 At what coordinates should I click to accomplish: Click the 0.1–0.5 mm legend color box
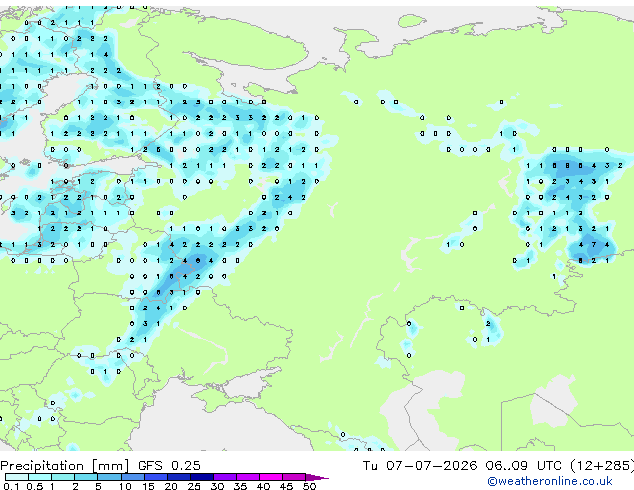pos(17,477)
